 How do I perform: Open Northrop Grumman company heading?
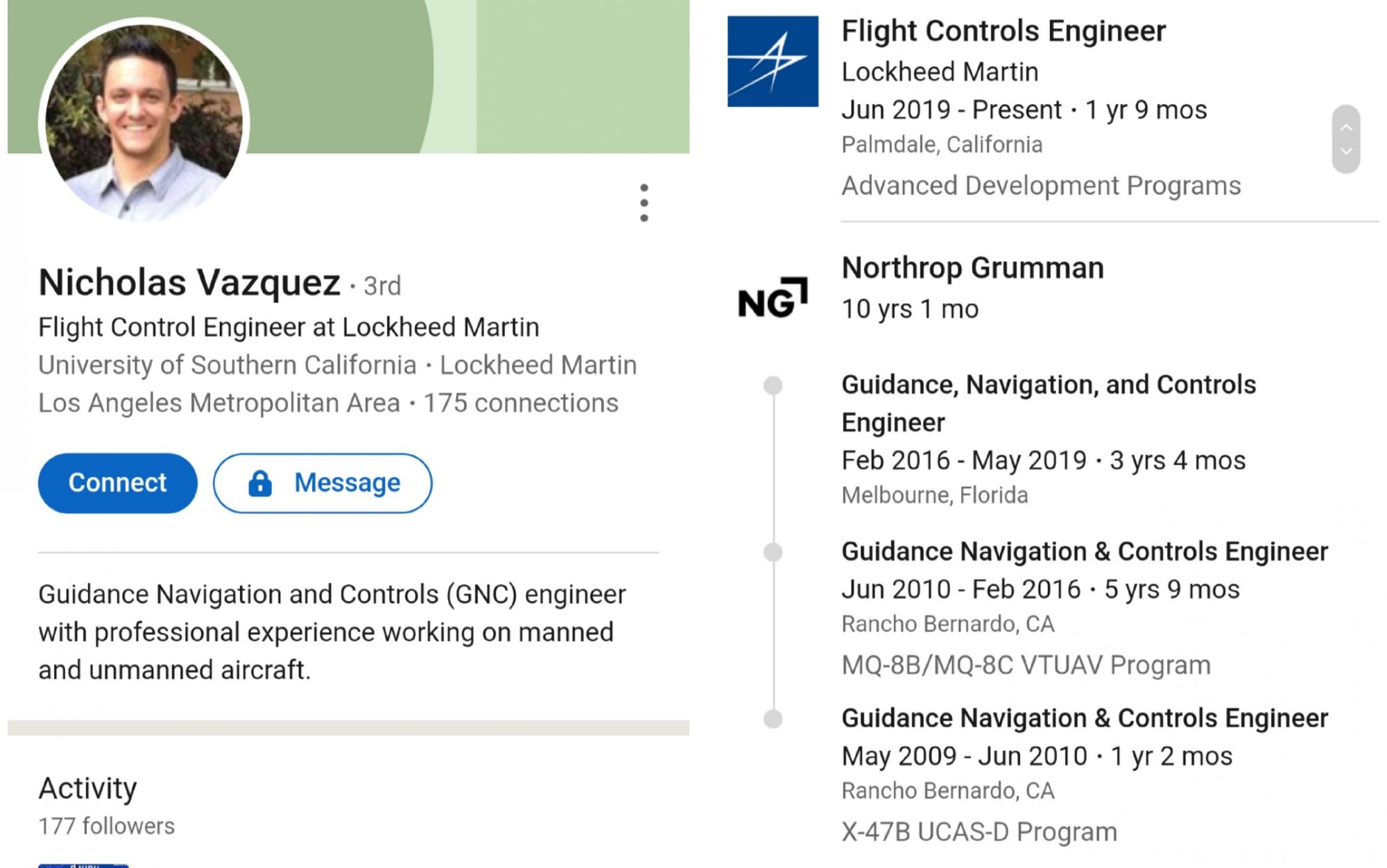pos(972,268)
